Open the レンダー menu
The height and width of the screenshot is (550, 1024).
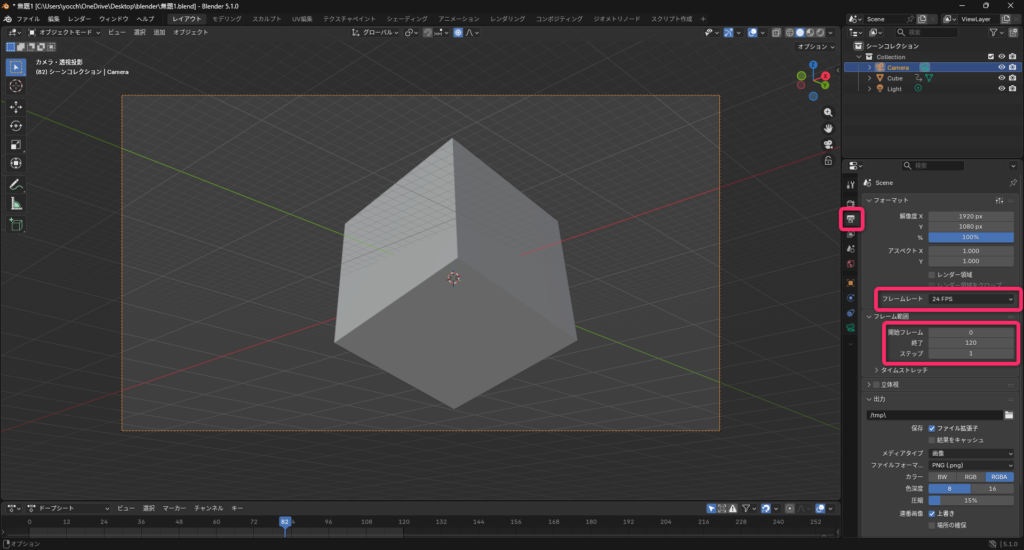point(79,19)
